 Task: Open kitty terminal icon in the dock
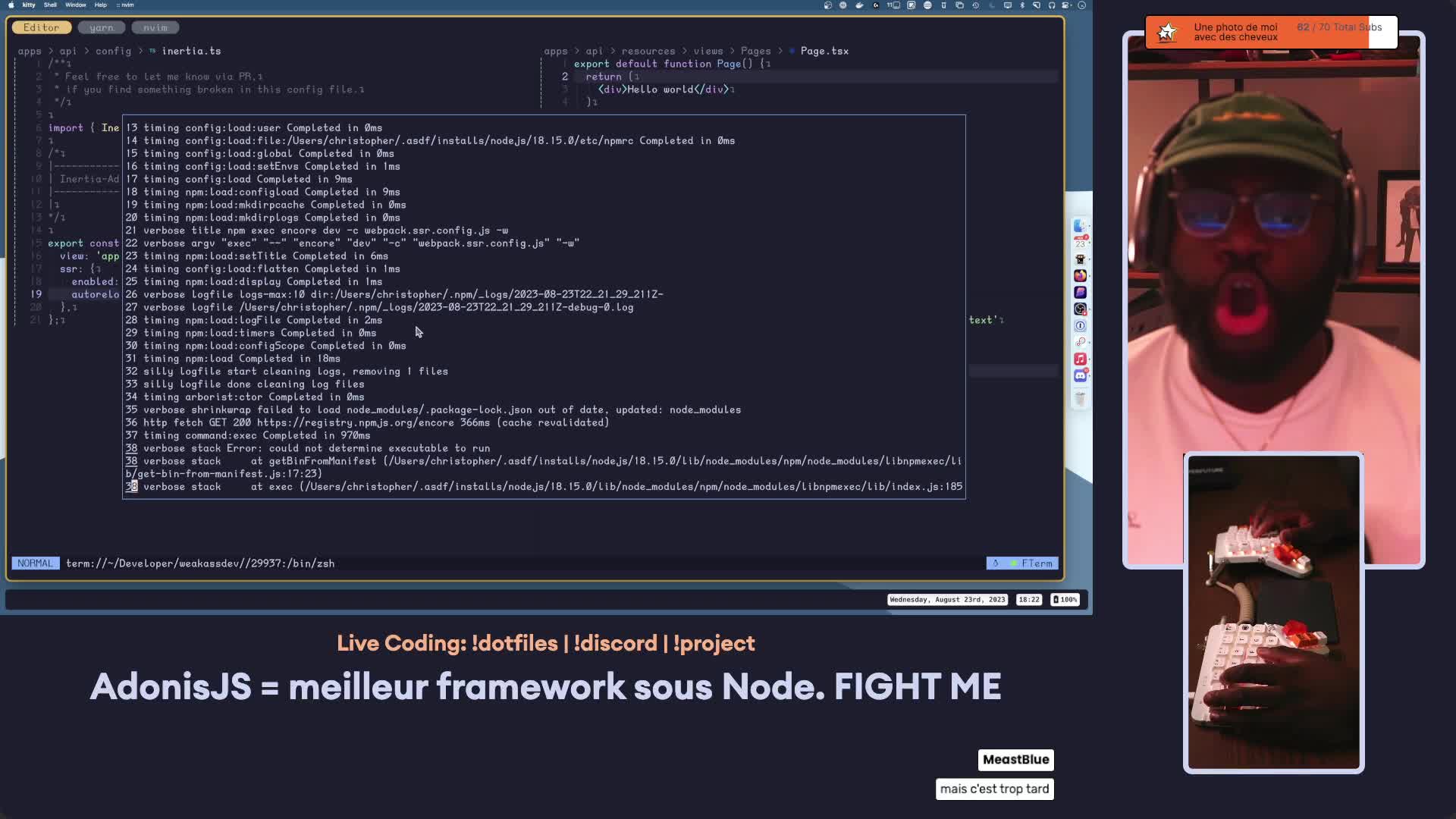(x=1080, y=259)
